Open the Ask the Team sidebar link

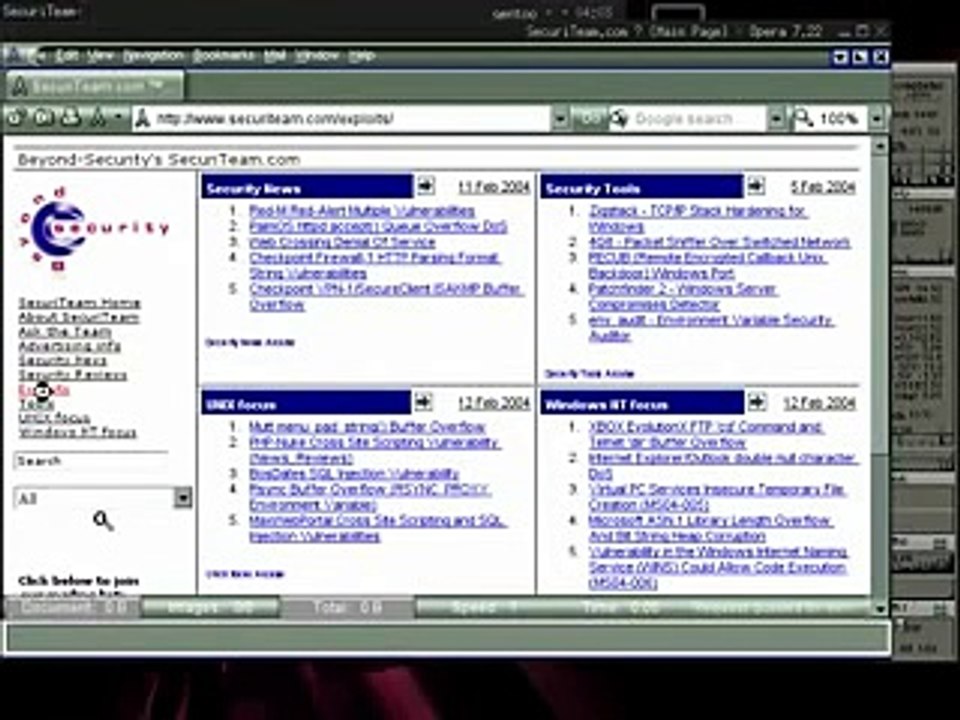coord(65,332)
